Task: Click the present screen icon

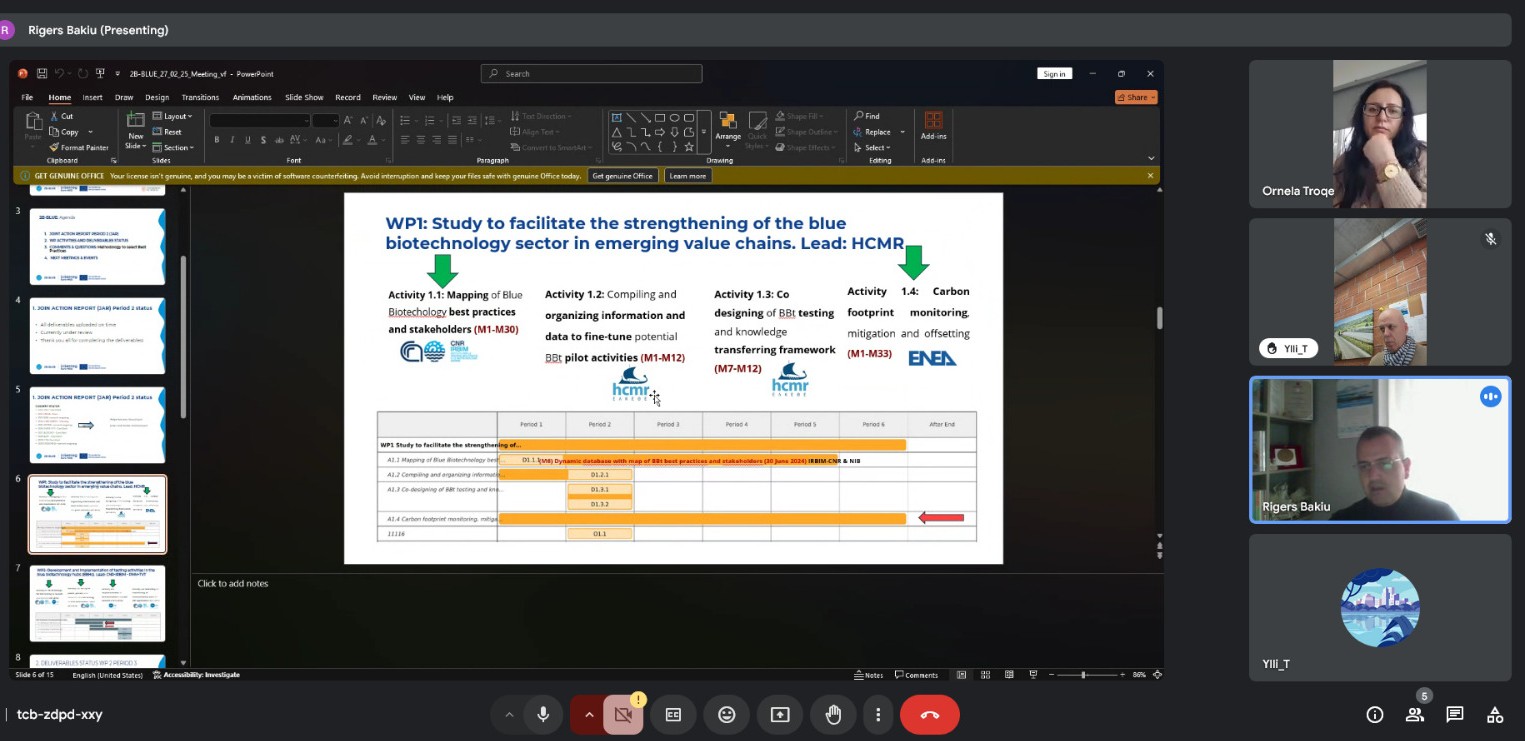Action: coord(780,714)
